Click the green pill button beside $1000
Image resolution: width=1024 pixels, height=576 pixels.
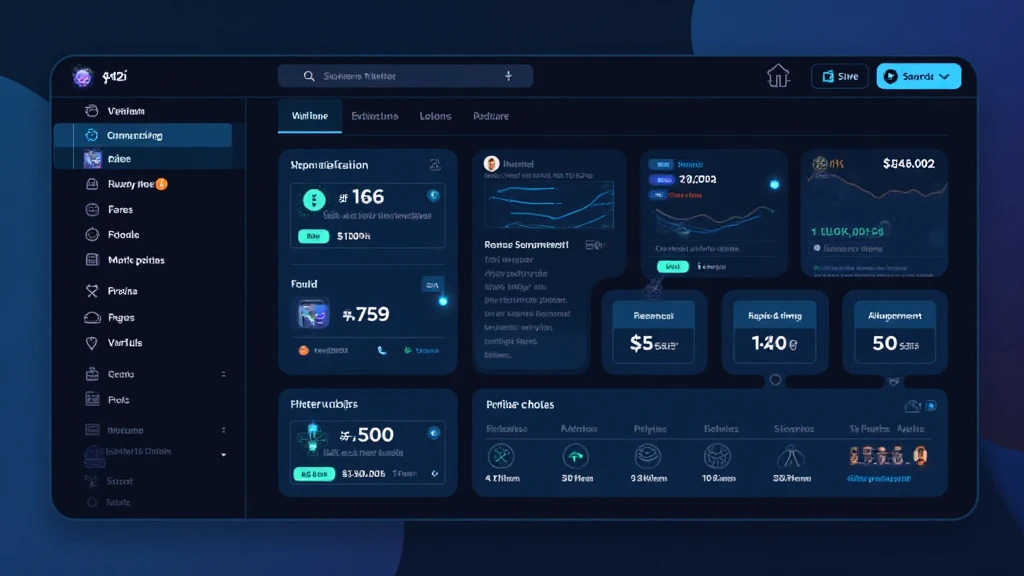pyautogui.click(x=313, y=236)
